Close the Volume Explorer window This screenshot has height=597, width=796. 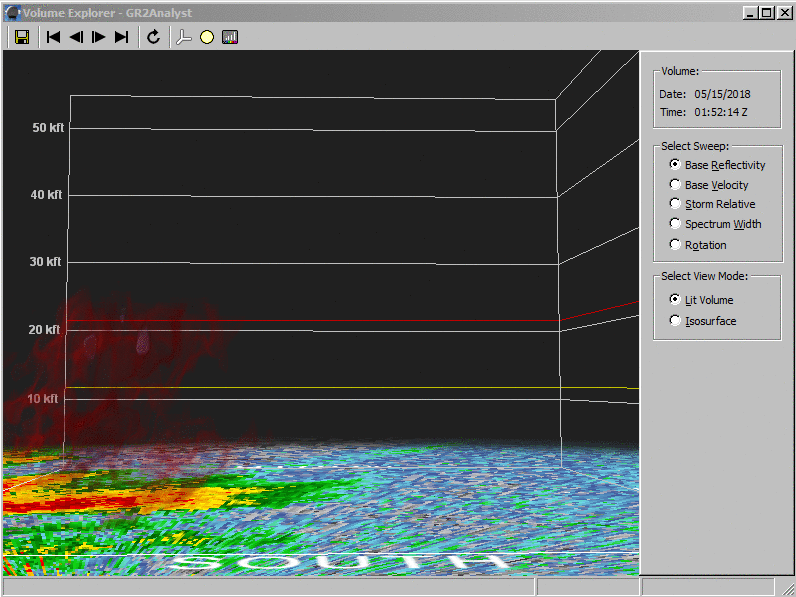pos(784,13)
